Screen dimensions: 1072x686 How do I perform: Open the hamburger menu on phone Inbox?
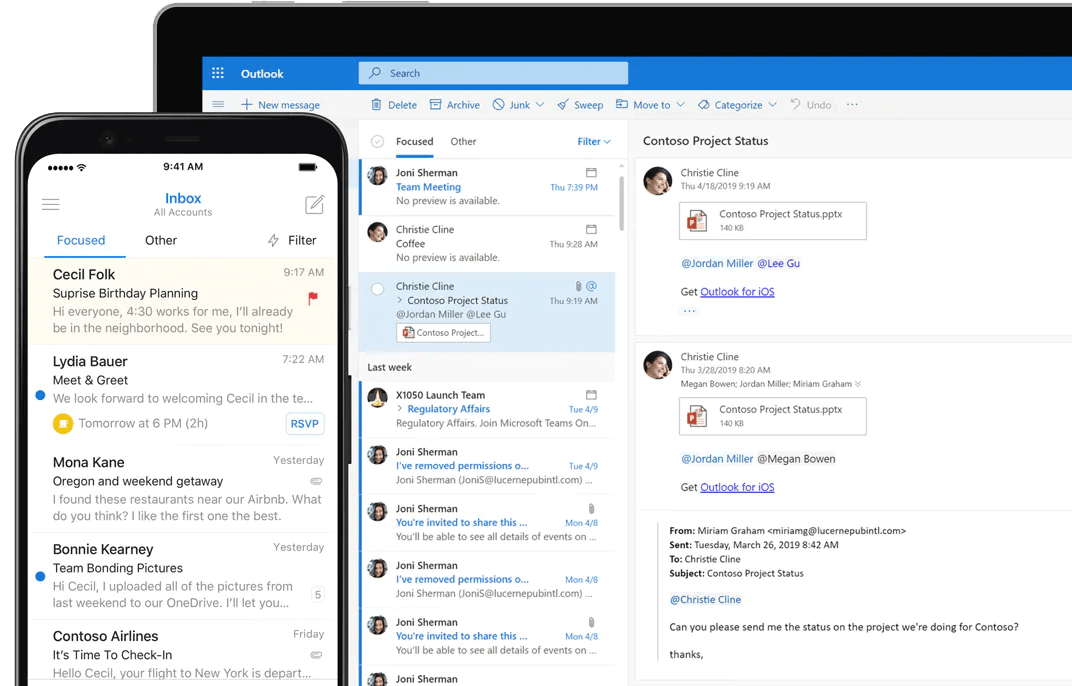pos(51,205)
